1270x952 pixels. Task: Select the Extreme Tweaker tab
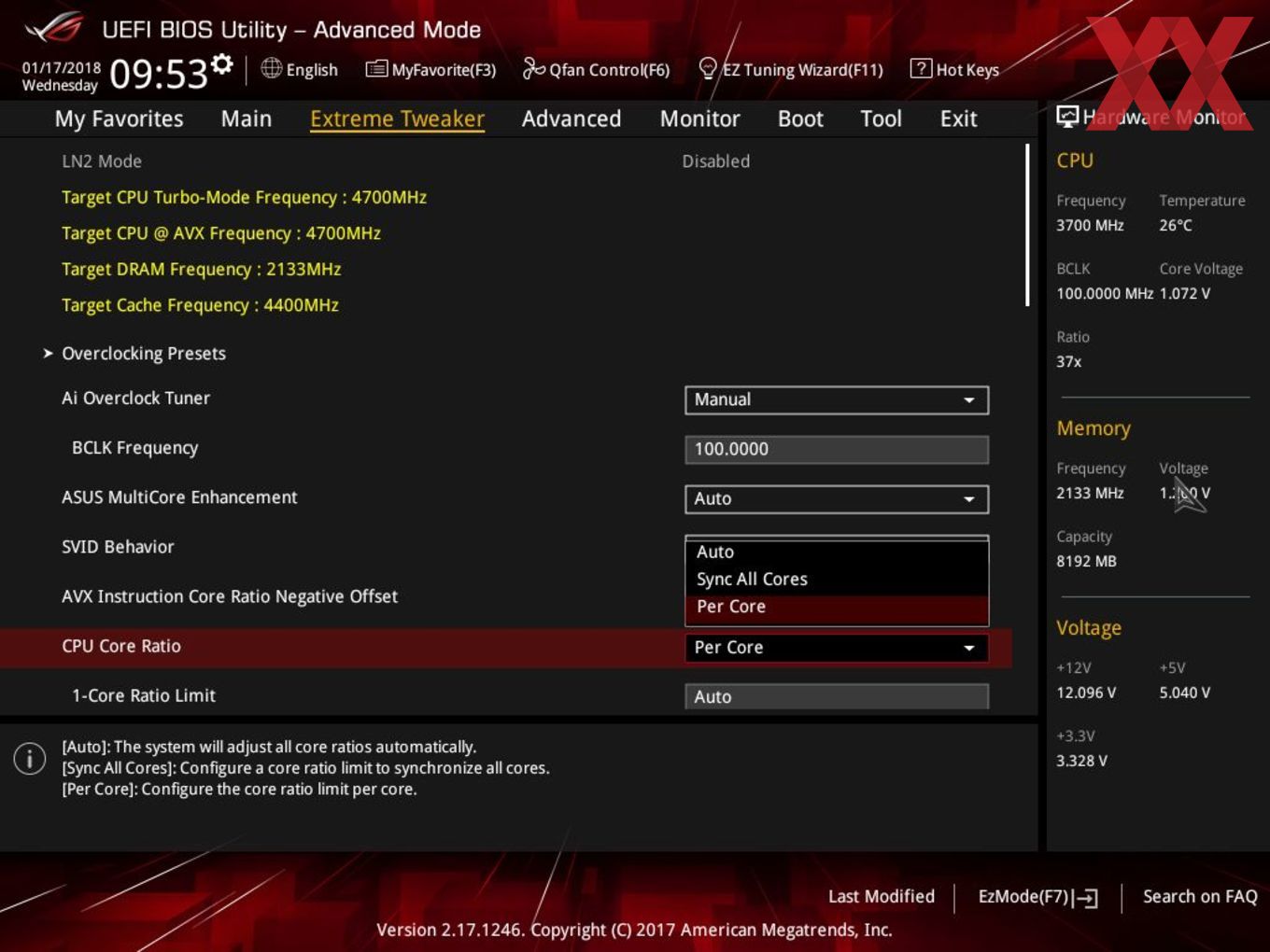tap(397, 119)
